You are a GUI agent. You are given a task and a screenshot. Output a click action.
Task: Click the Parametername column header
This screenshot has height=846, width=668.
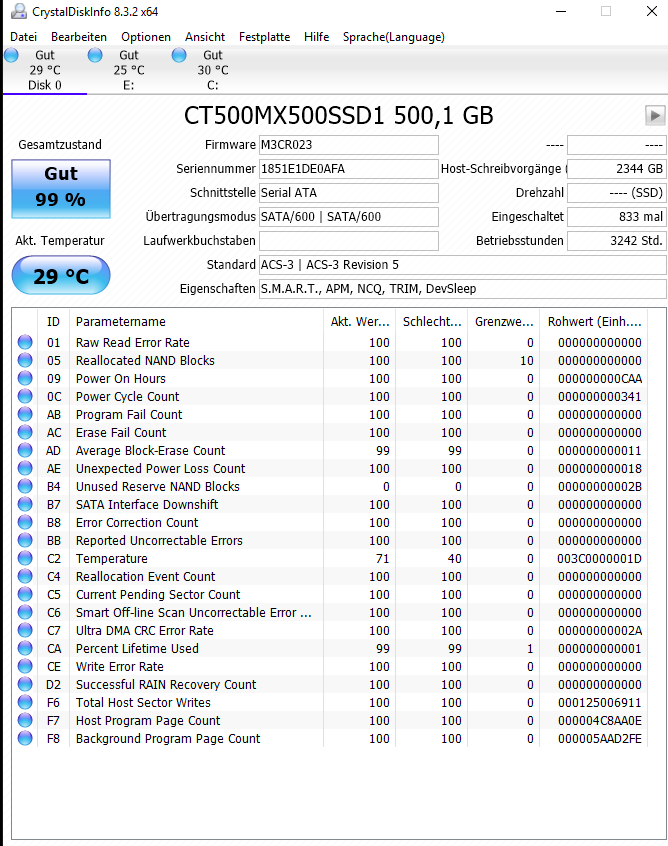(x=196, y=322)
